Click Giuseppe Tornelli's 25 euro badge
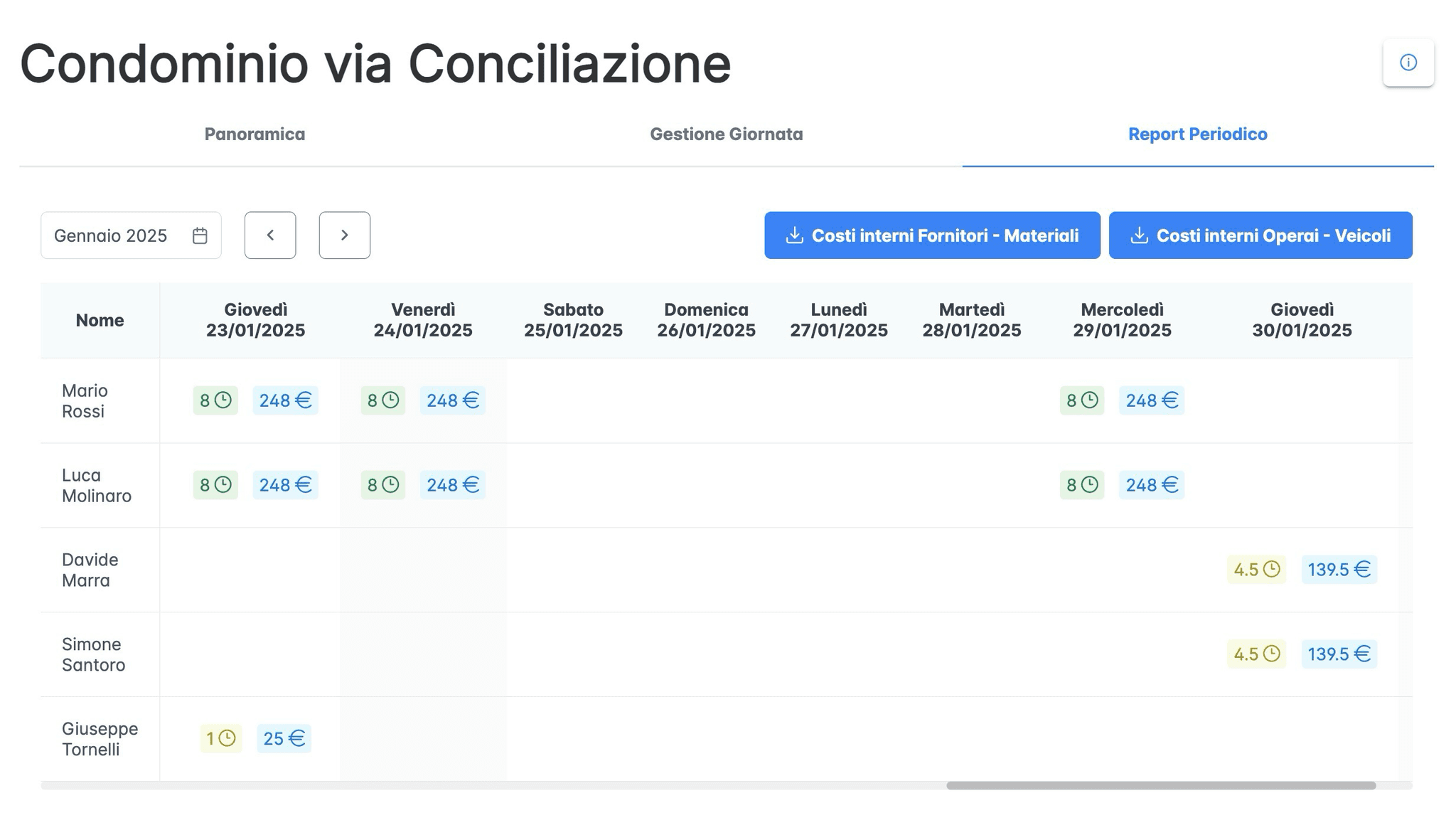This screenshot has height=830, width=1456. [284, 739]
